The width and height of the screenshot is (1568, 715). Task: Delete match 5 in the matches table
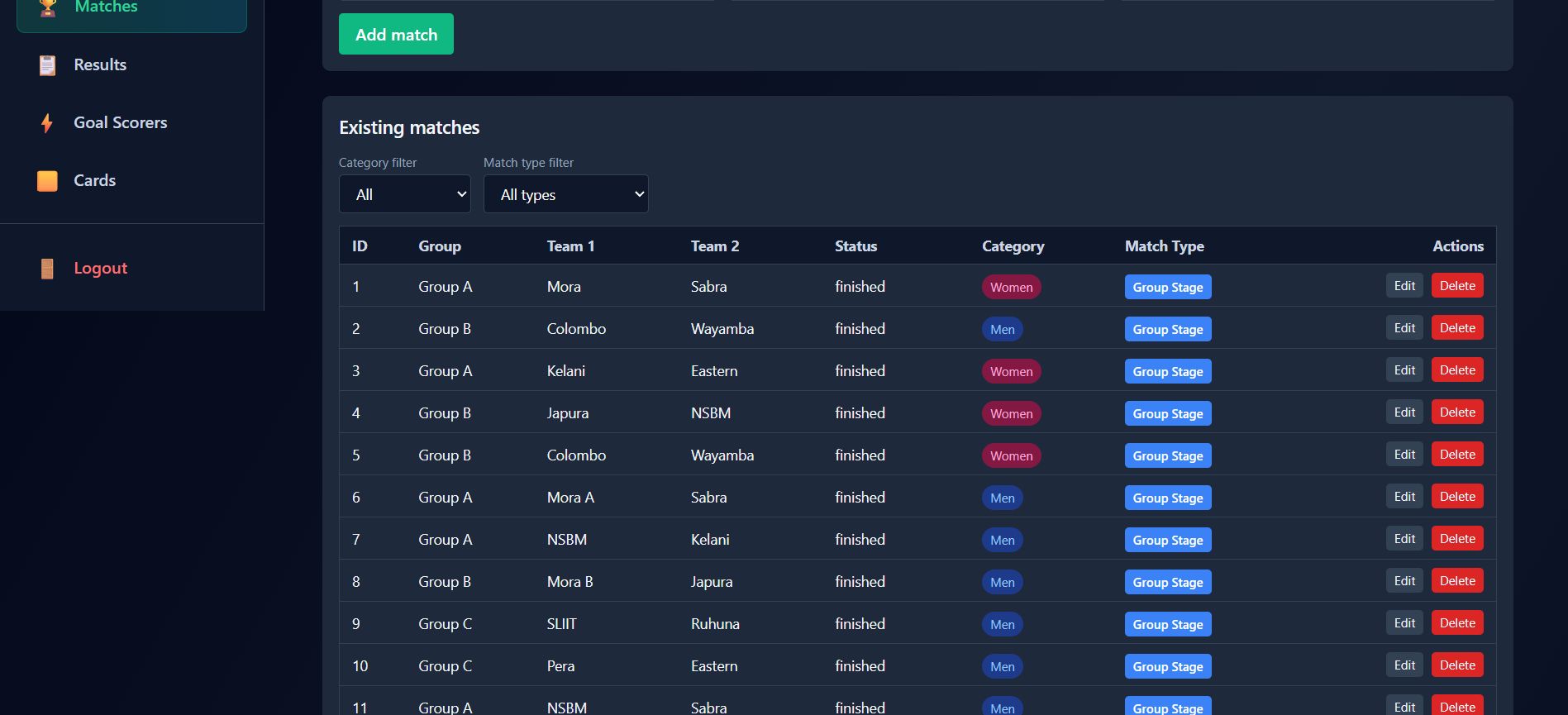tap(1457, 455)
